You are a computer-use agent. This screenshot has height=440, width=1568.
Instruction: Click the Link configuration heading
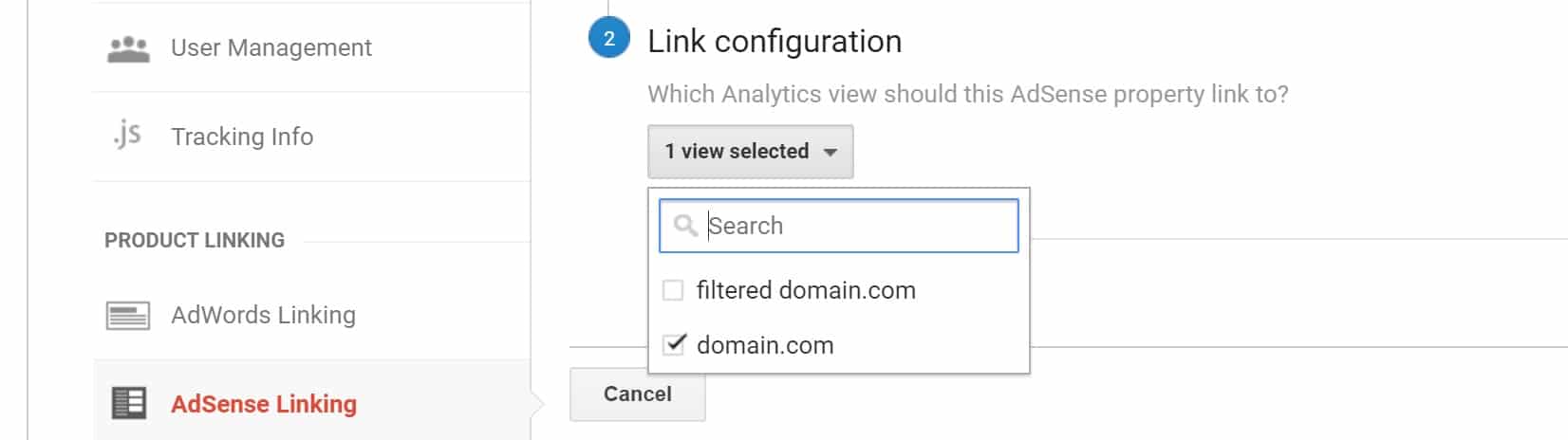(775, 41)
